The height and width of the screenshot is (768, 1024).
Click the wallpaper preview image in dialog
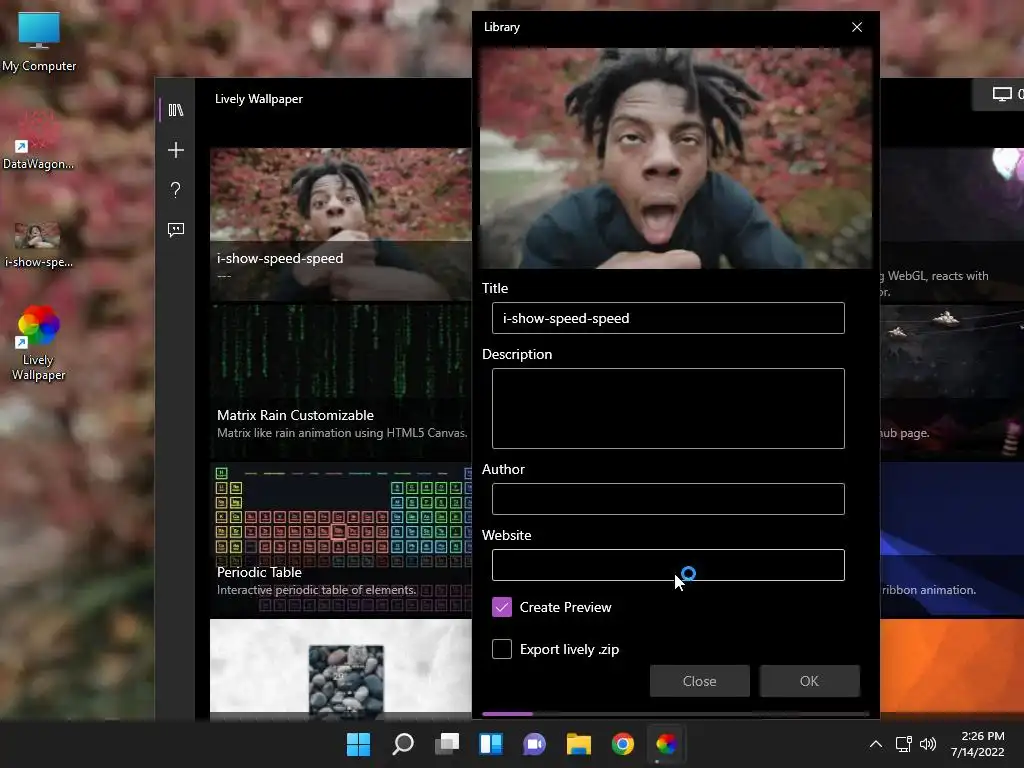[676, 158]
